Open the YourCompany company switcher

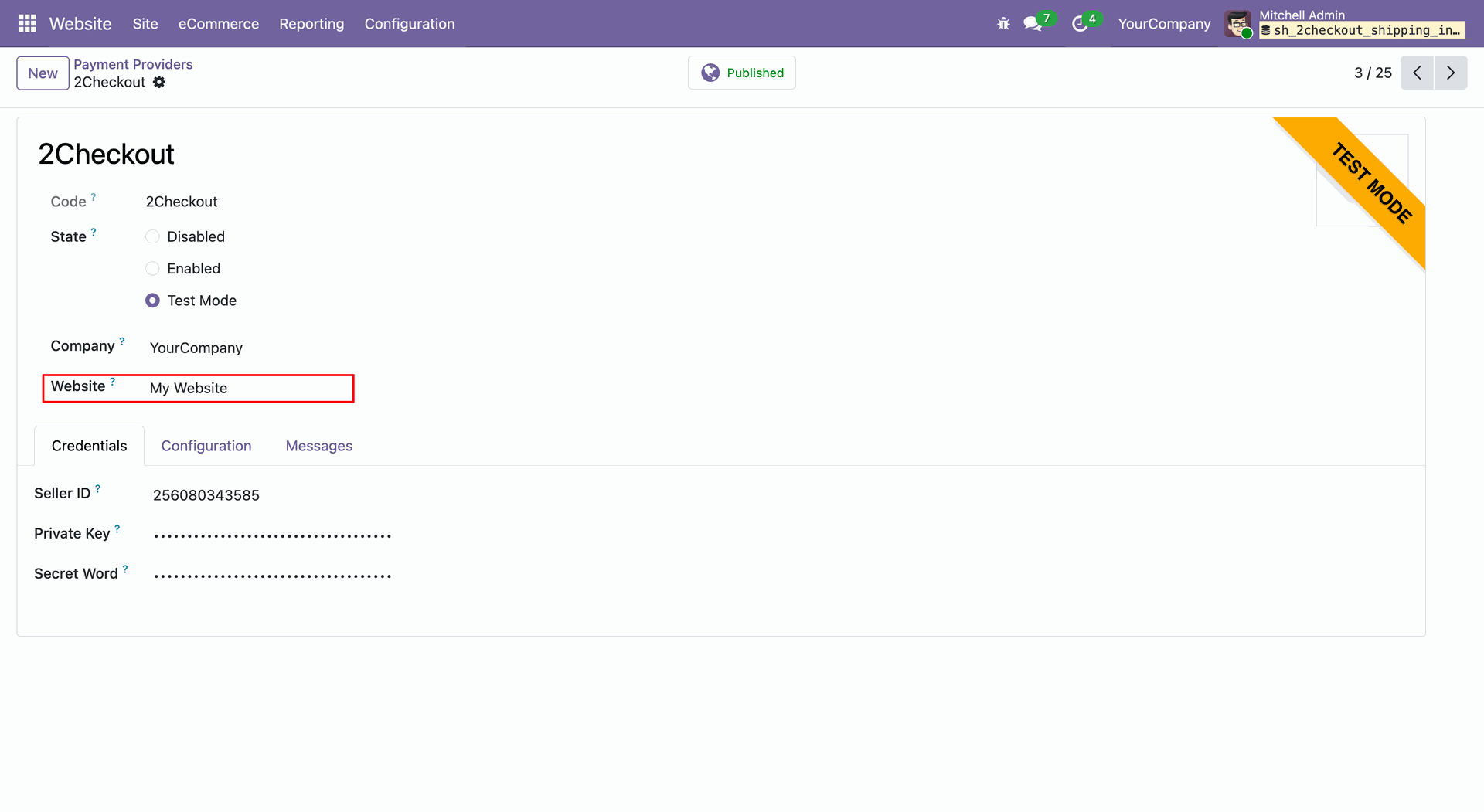[1164, 24]
